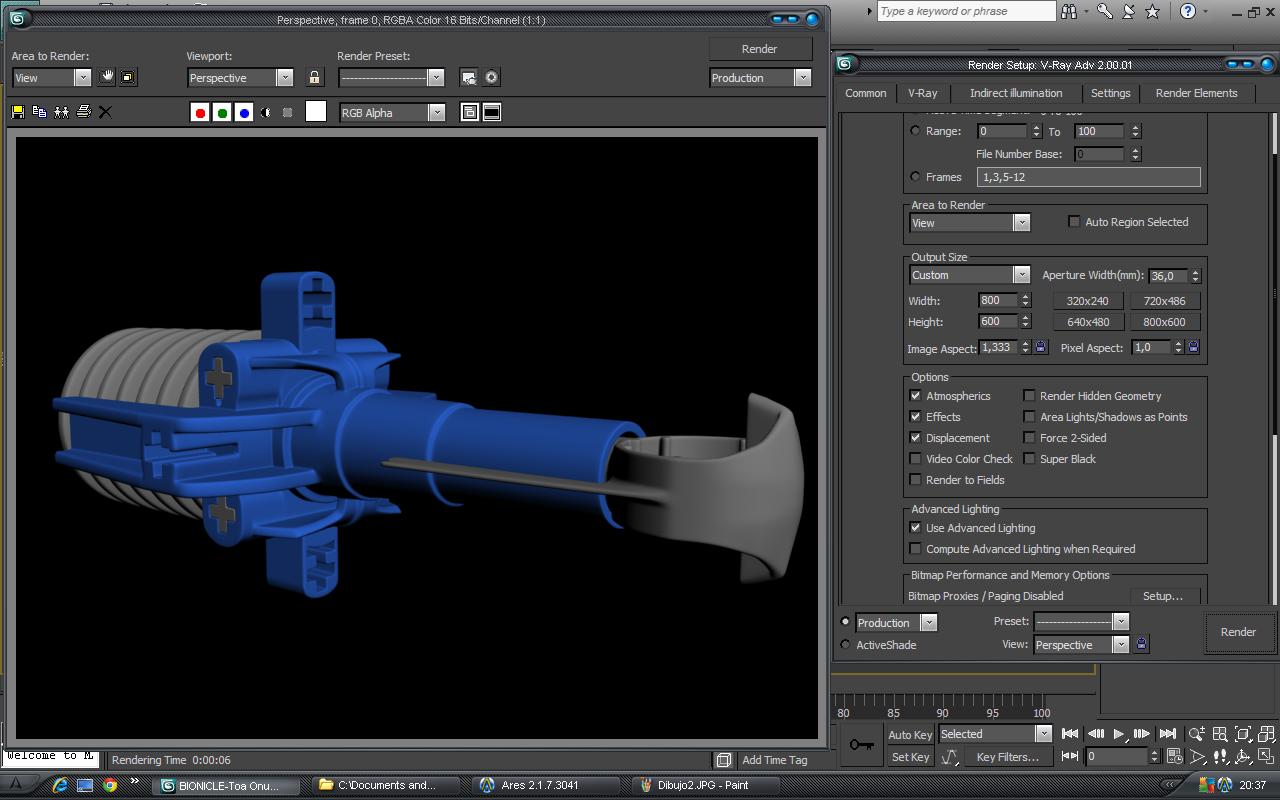Click the Save Image disk icon

(x=18, y=112)
